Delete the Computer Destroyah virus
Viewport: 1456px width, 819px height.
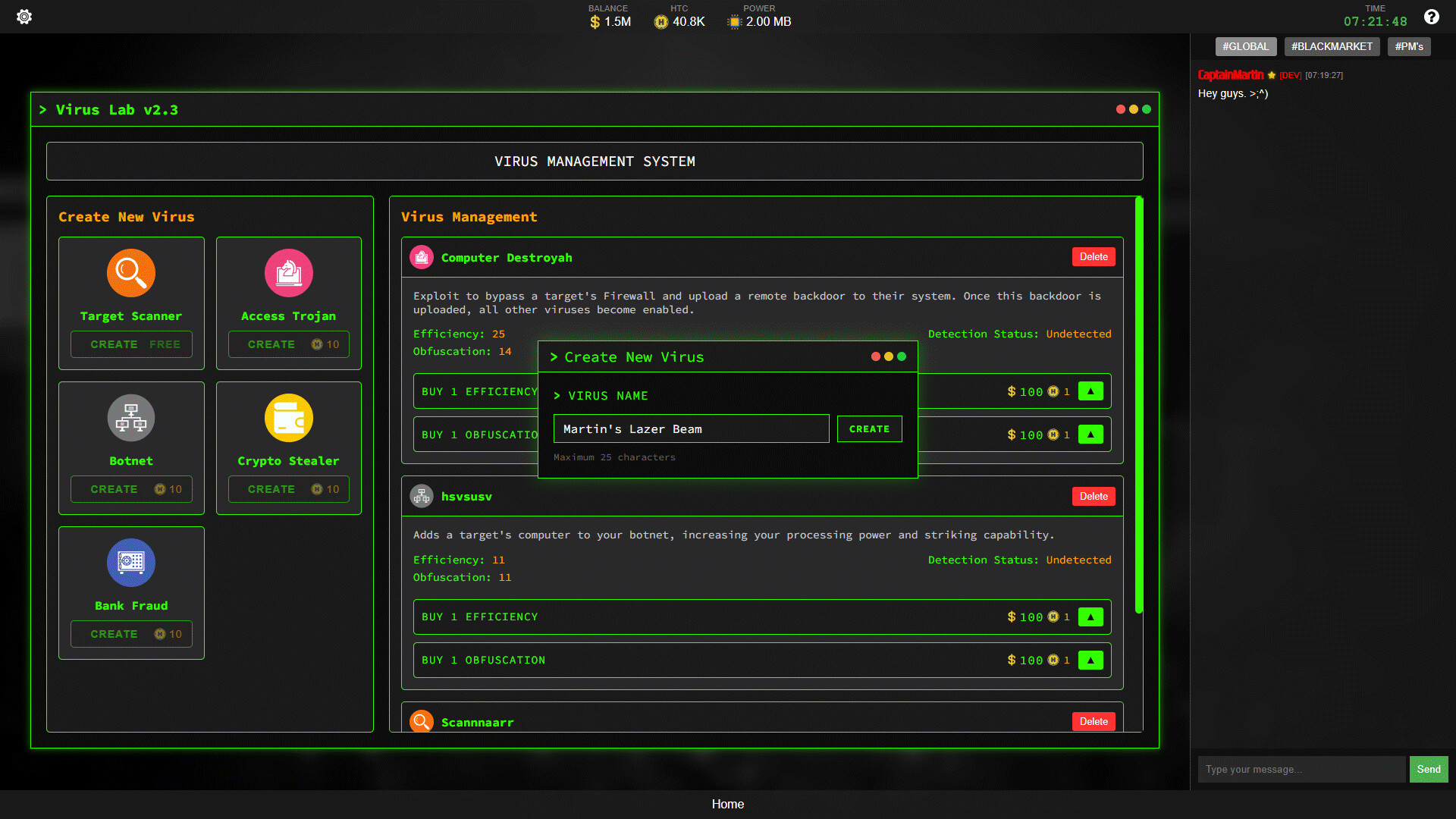1094,256
